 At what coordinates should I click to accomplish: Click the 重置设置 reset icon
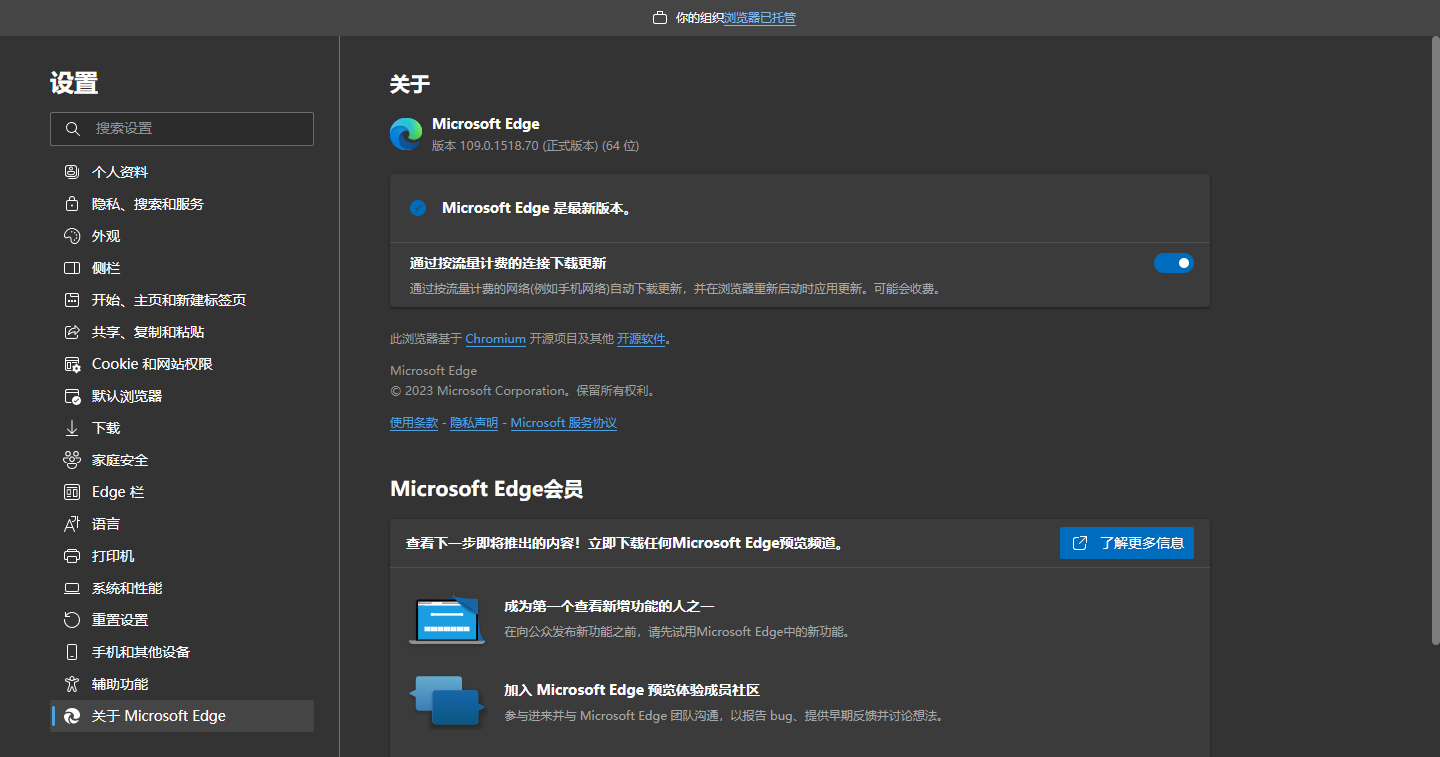tap(71, 619)
